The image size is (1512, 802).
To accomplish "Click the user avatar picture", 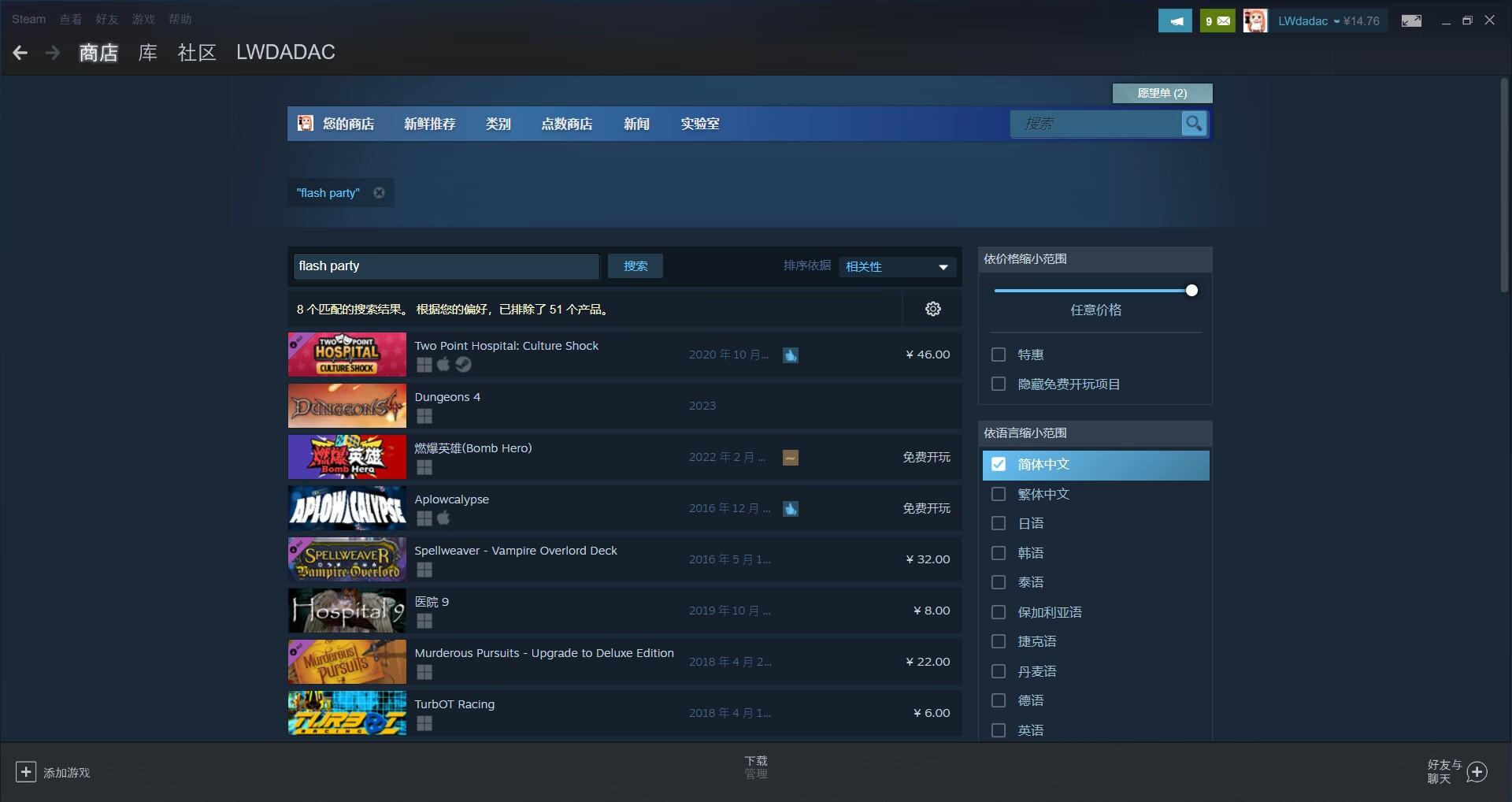I will coord(1255,21).
